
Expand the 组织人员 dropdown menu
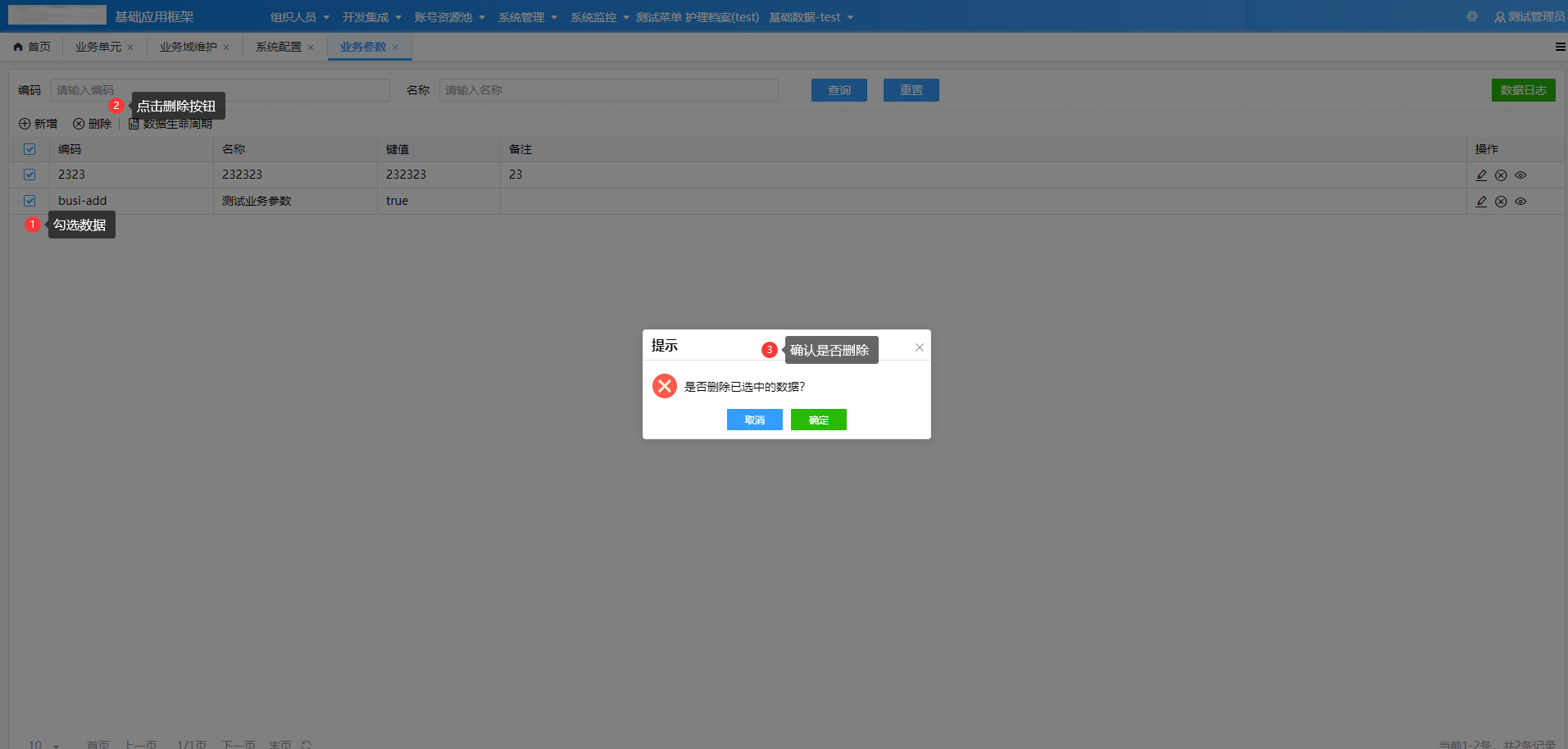pyautogui.click(x=299, y=17)
